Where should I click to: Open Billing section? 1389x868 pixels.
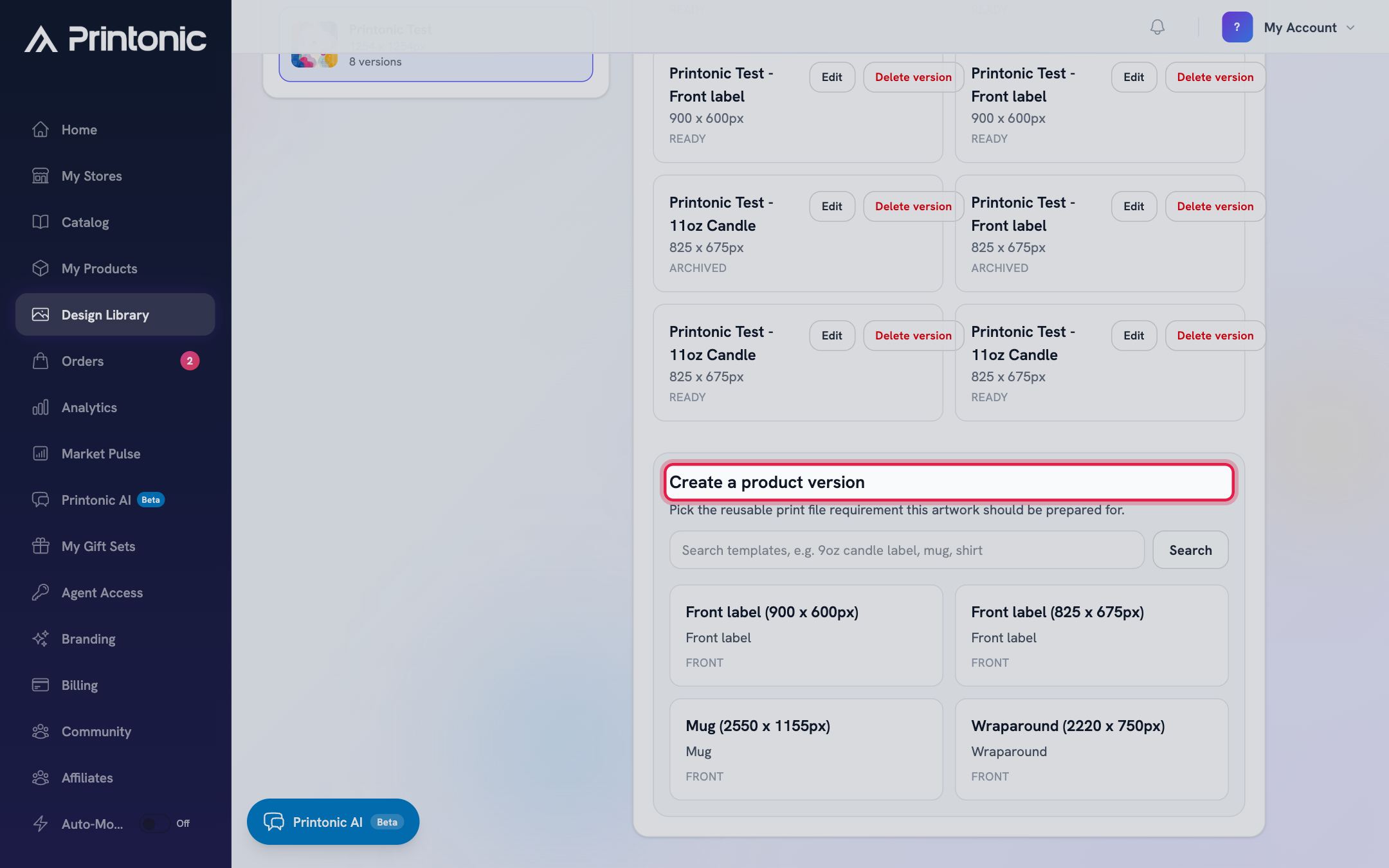[115, 685]
